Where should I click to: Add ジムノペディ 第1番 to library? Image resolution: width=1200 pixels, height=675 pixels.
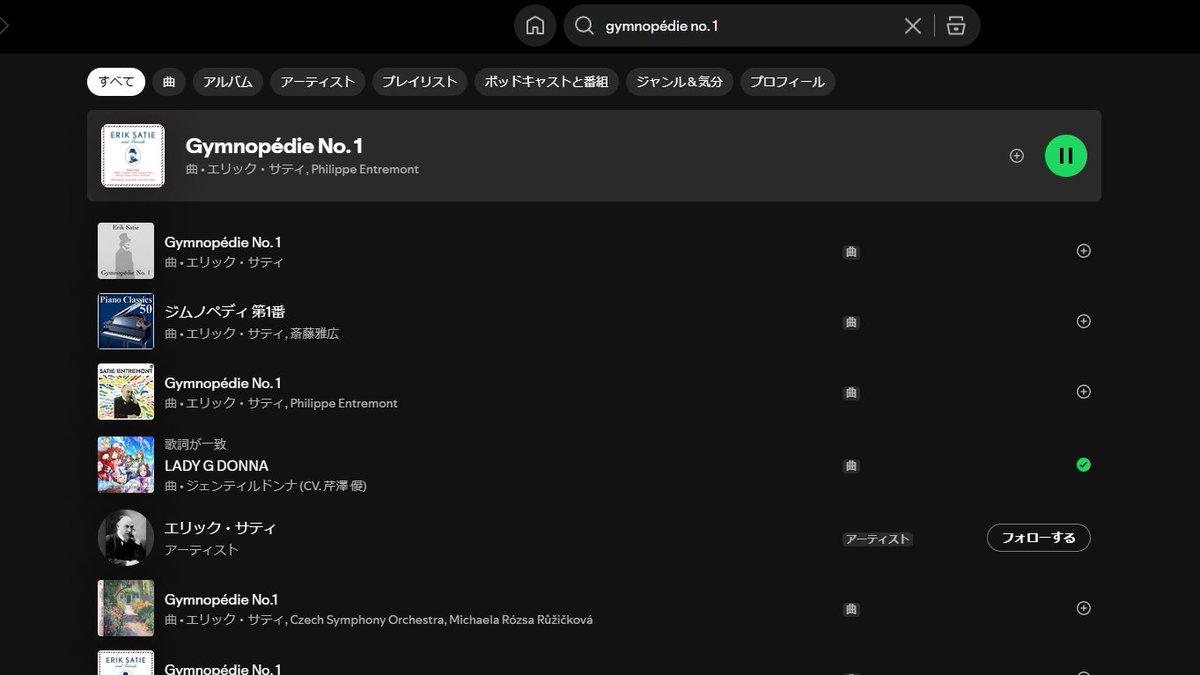[1083, 321]
